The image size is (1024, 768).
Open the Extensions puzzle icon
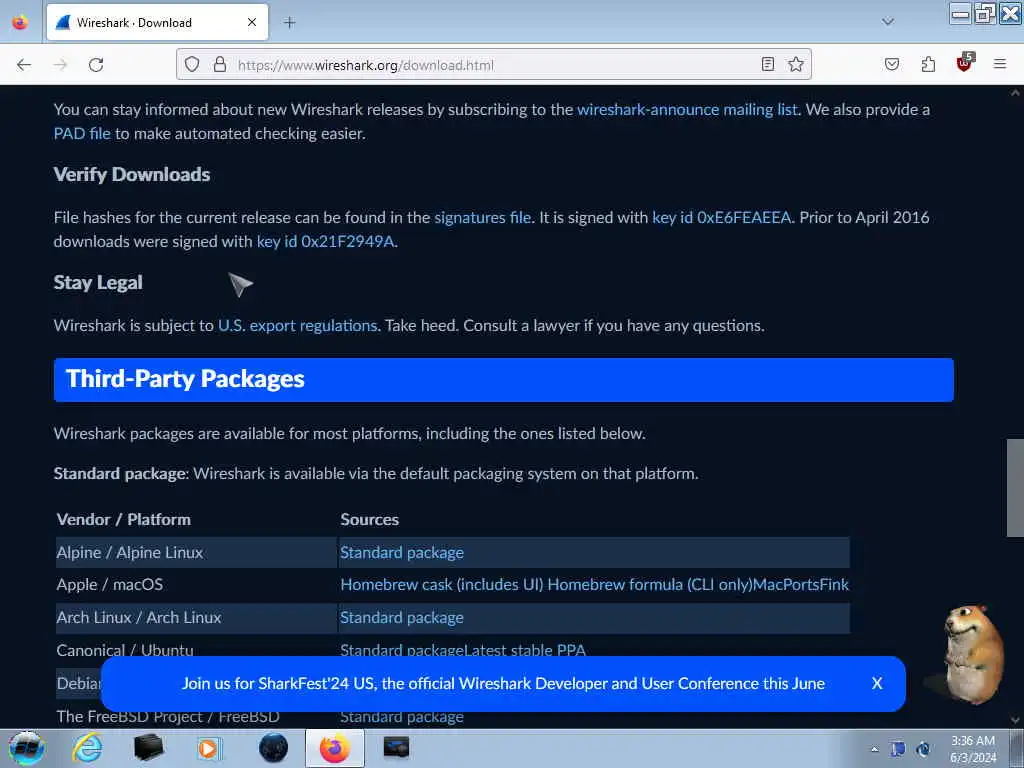(928, 64)
